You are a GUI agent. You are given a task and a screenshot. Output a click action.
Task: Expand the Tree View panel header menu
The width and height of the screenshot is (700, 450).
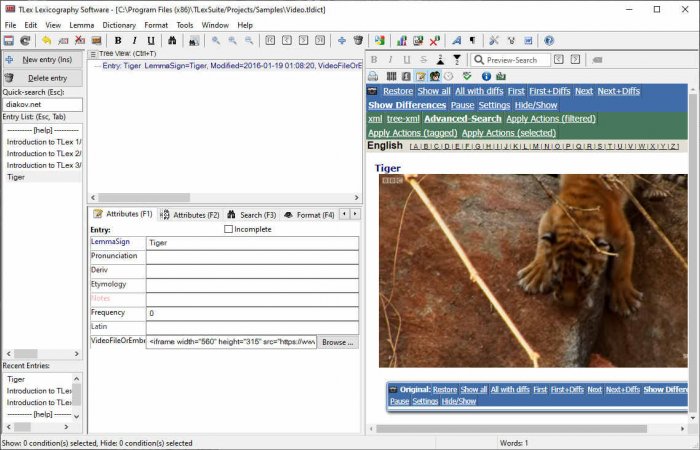(93, 54)
